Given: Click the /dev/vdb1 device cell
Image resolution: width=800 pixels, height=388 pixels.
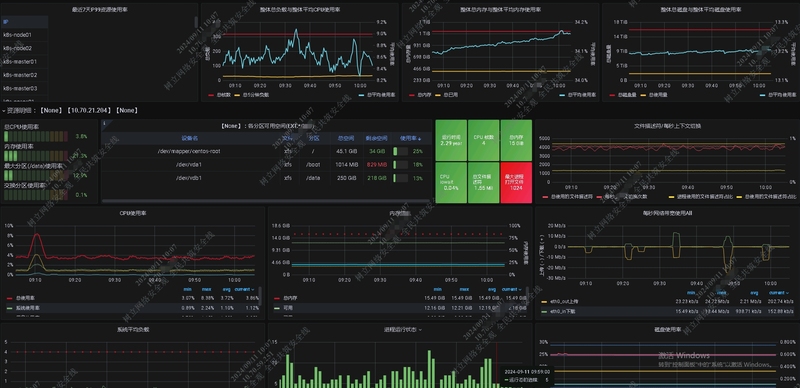Looking at the screenshot, I should click(189, 178).
